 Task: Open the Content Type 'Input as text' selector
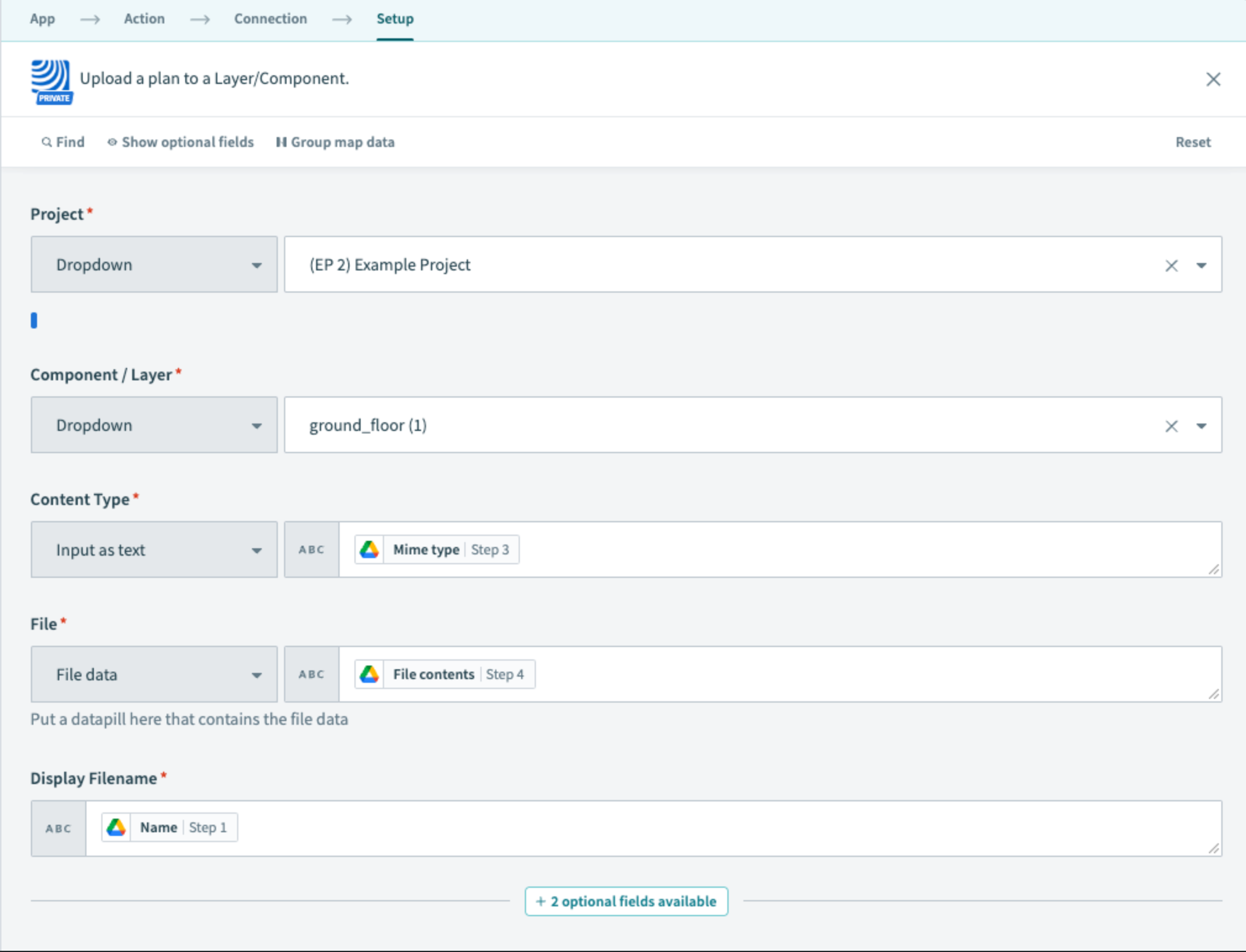(x=154, y=550)
